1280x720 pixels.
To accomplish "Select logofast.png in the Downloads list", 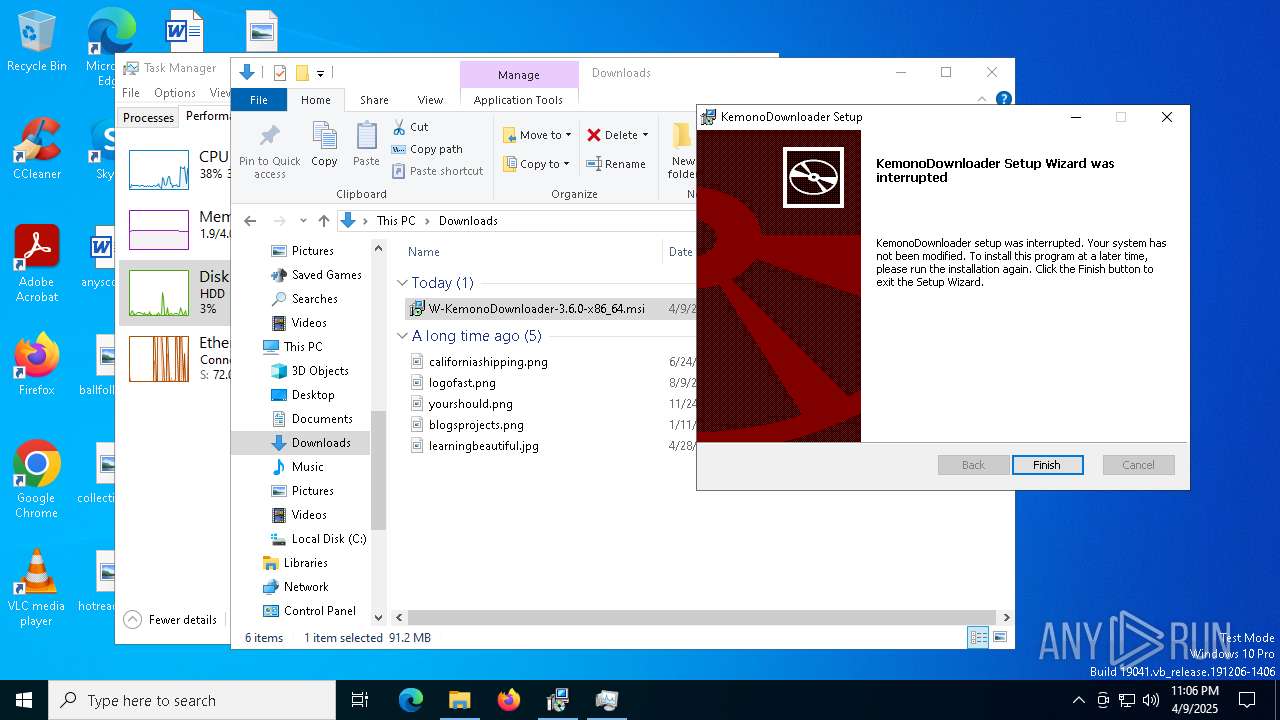I will [x=462, y=383].
